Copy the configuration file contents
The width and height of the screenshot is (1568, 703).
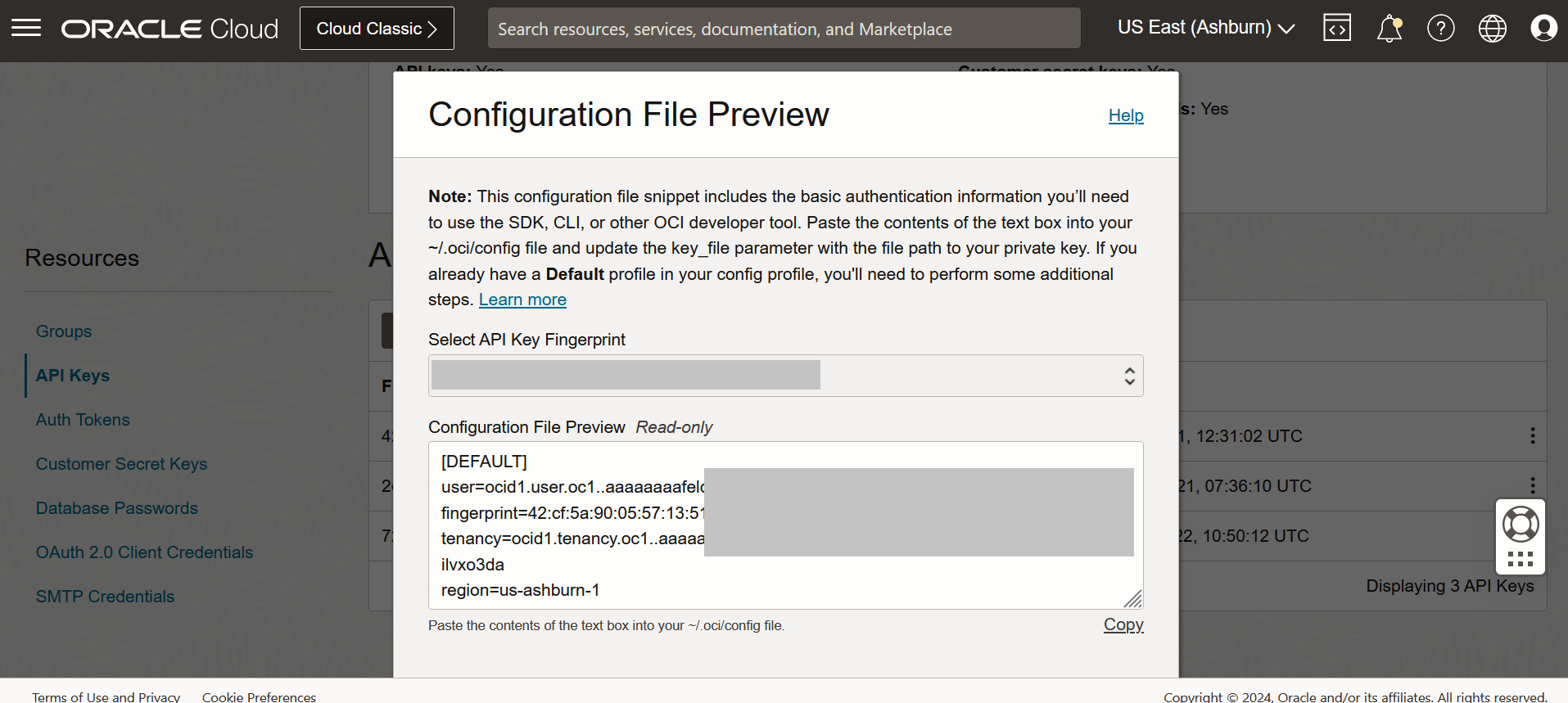1123,624
